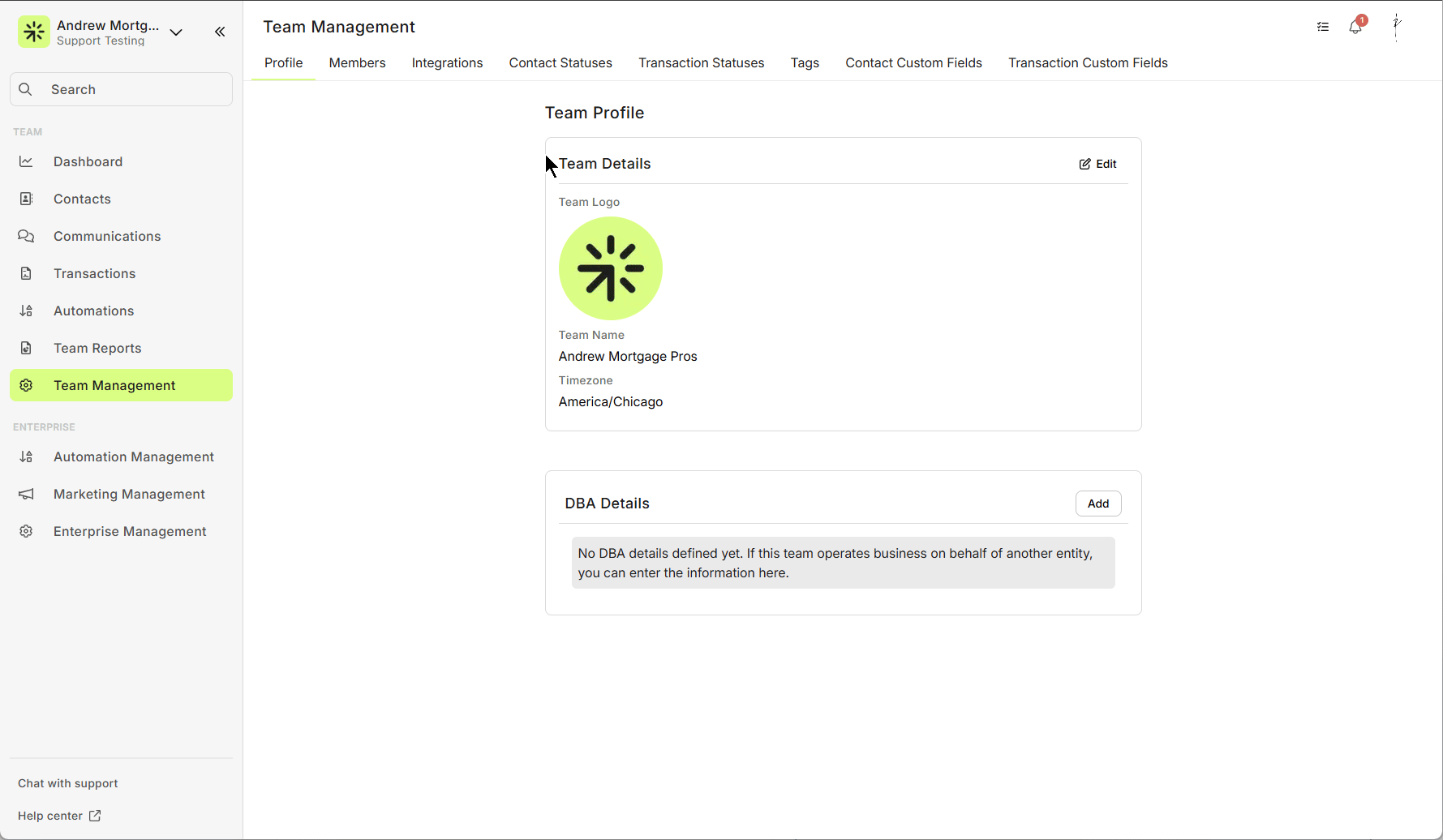Click the Communications chat bubble icon
Viewport: 1443px width, 840px height.
pos(26,236)
